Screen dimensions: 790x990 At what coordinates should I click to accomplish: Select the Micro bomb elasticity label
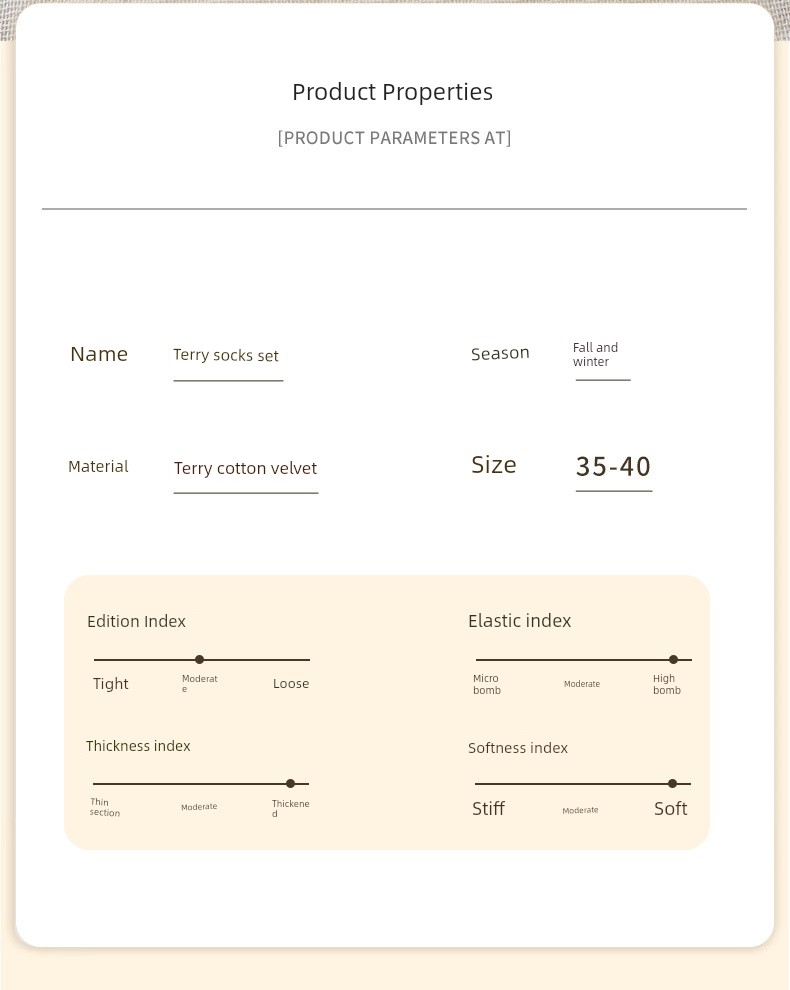click(487, 684)
